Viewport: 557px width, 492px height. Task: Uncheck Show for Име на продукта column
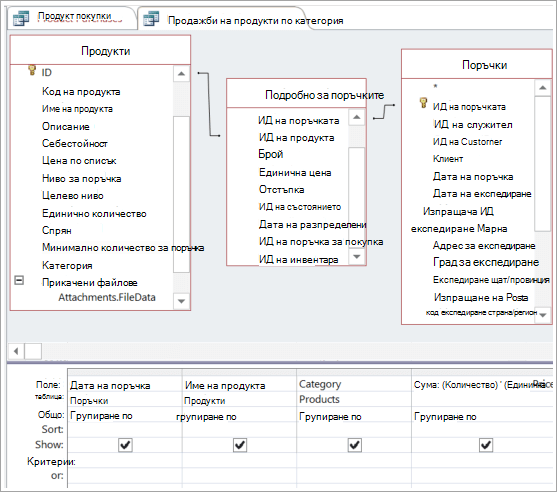240,445
